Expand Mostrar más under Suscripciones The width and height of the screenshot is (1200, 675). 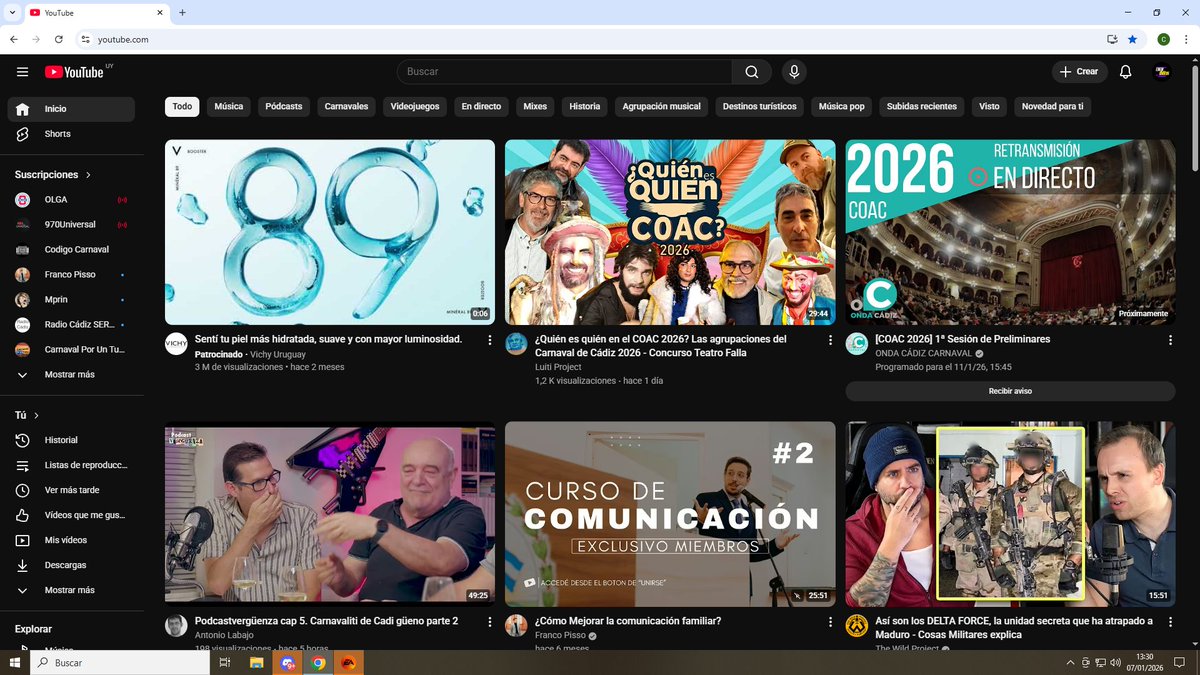point(71,375)
